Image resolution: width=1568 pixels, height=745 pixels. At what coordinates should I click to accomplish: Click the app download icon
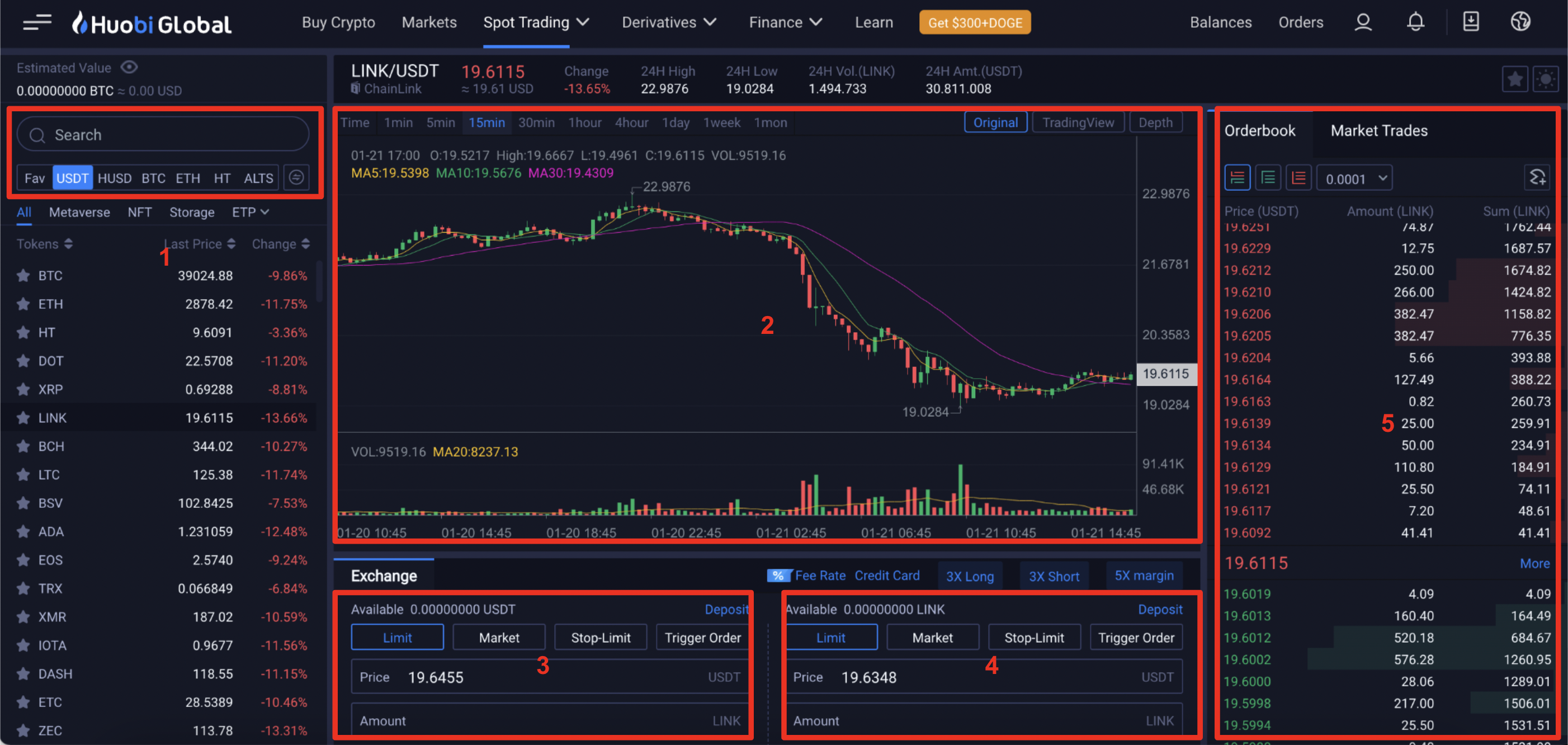[1471, 22]
